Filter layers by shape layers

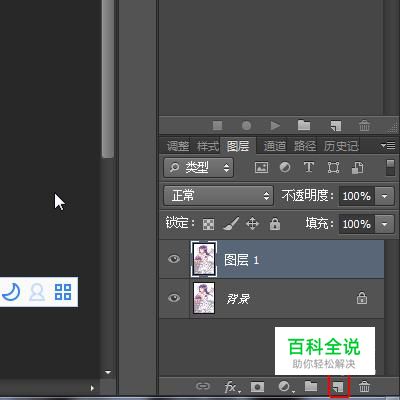point(333,167)
